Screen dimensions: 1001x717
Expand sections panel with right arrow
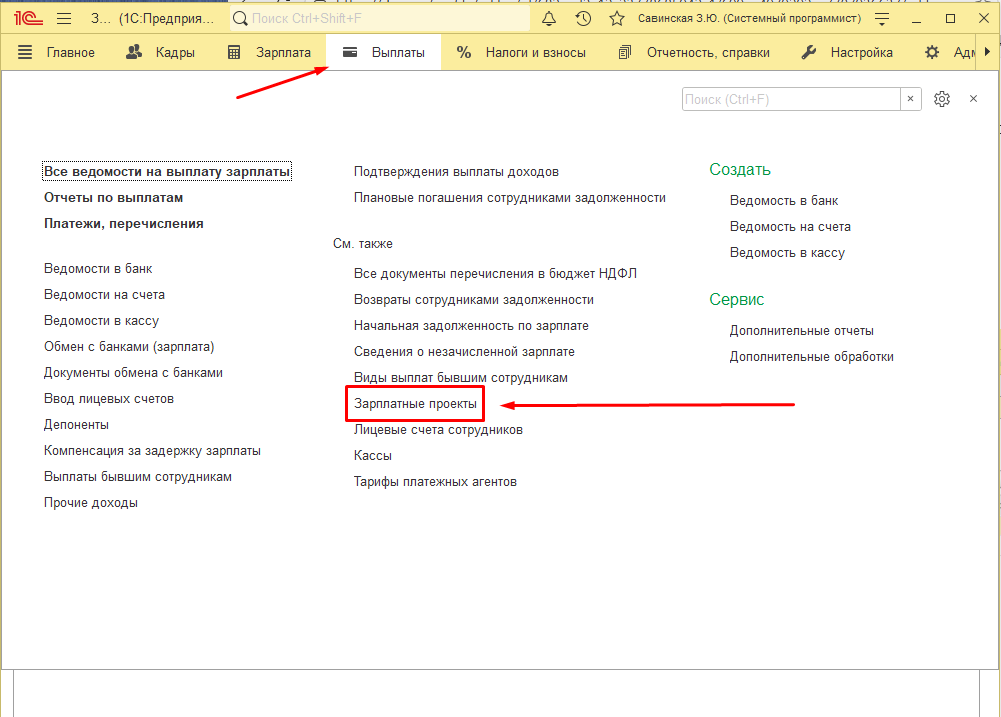tap(988, 52)
